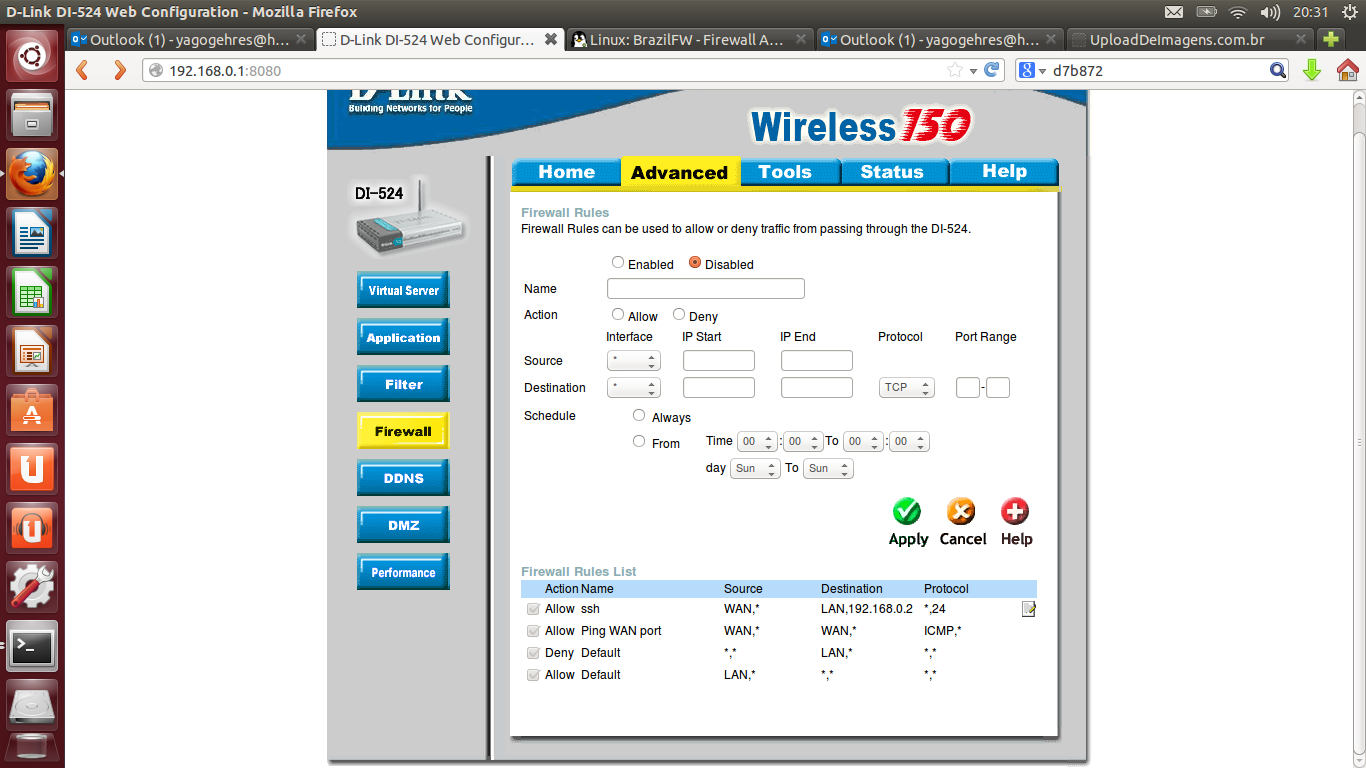Viewport: 1366px width, 768px height.
Task: Click the Source IP Start field
Action: coord(719,361)
